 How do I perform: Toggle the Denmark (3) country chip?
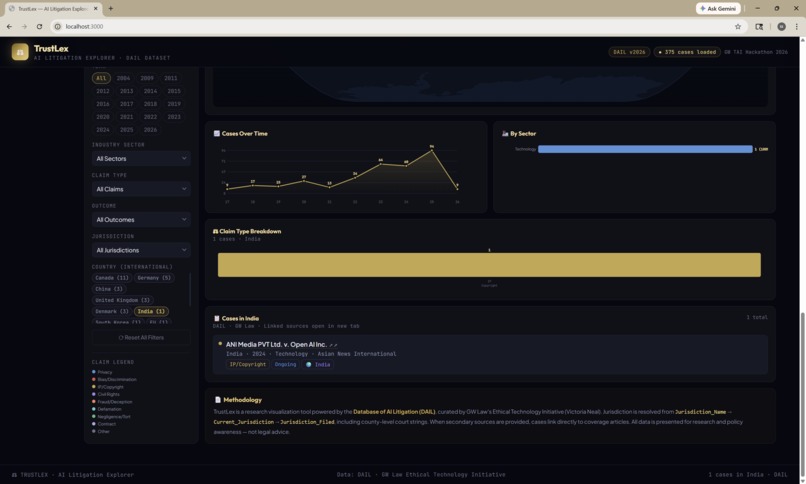[112, 311]
